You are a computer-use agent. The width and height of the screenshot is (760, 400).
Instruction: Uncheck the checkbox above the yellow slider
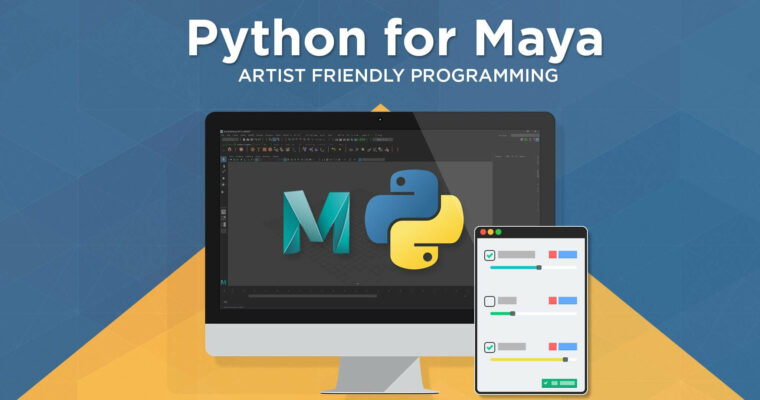point(490,347)
